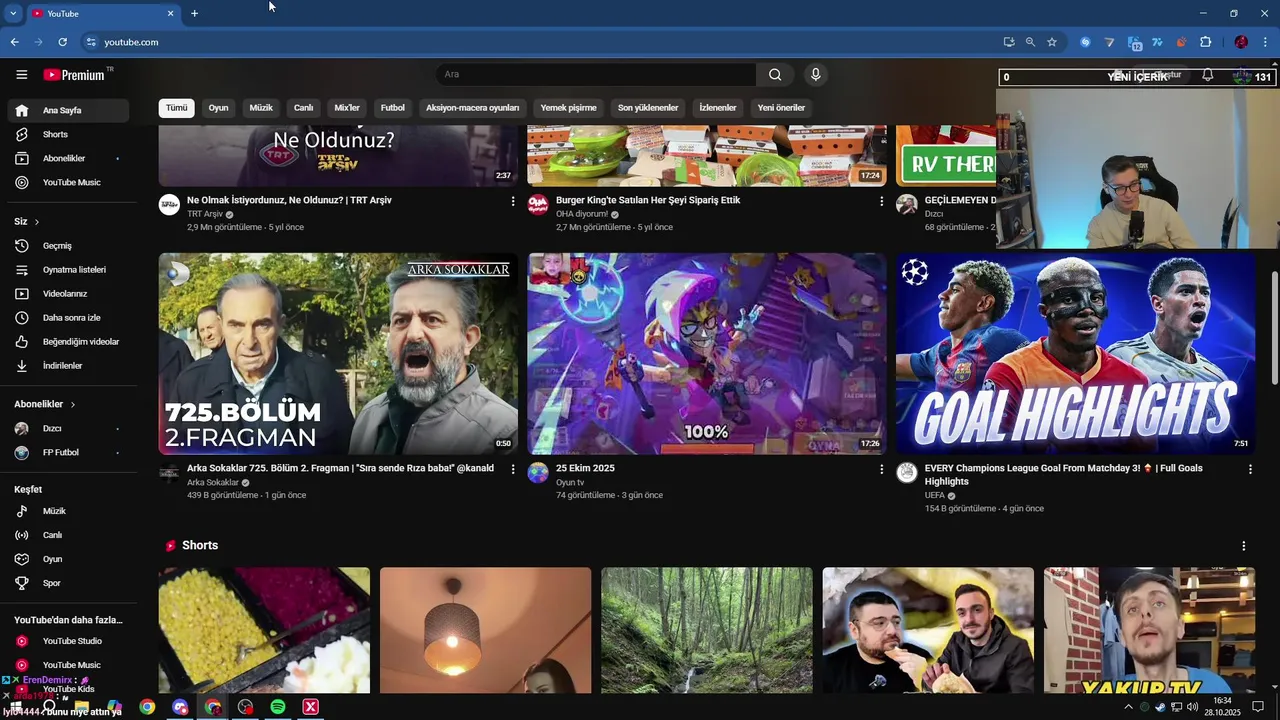Click the Ara search field

click(x=596, y=75)
